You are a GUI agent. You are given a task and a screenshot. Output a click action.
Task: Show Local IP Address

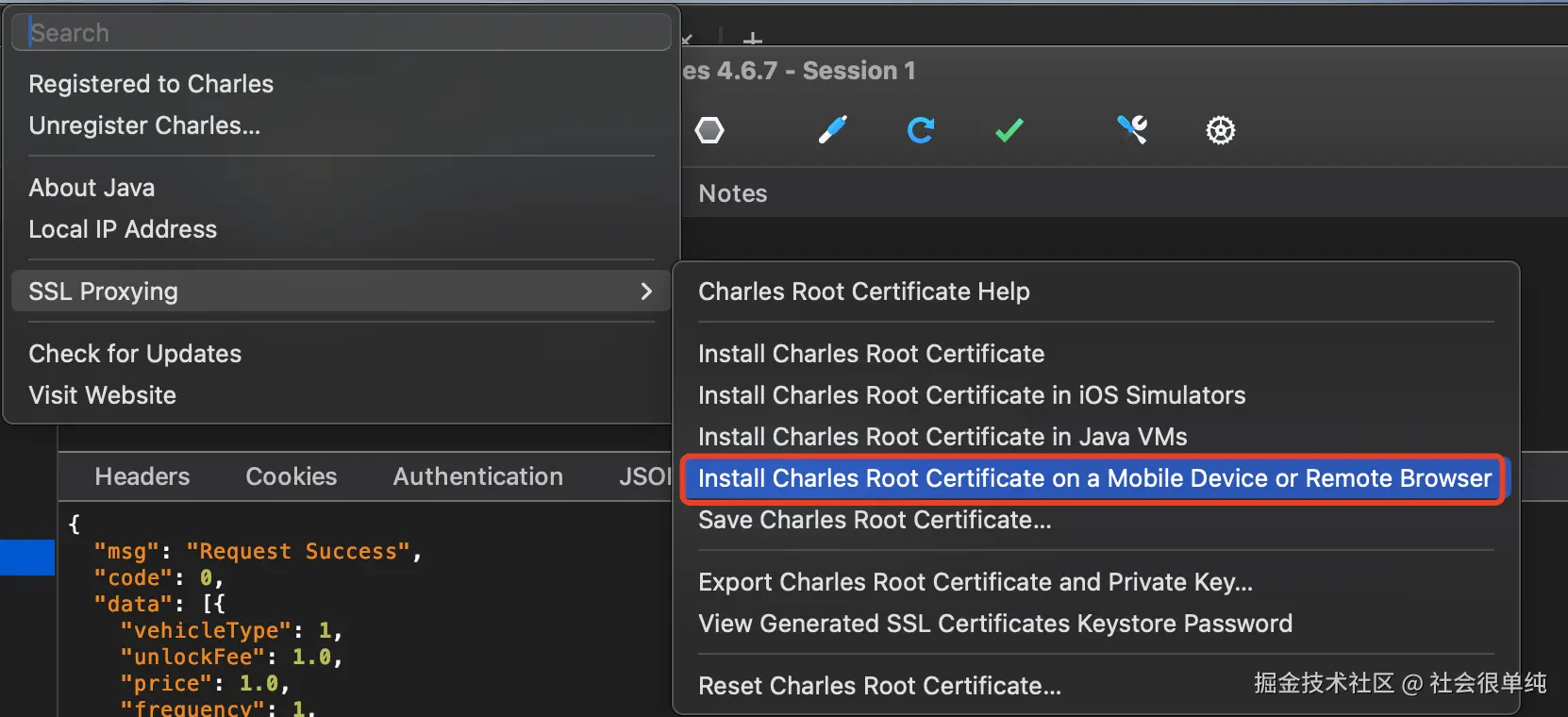(123, 229)
